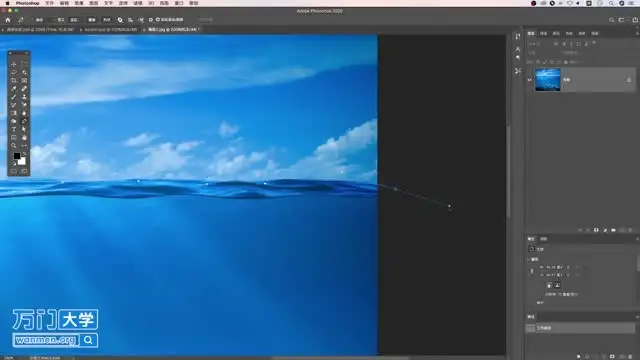Select the Quick Selection tool
Screen dimensions: 640x360
point(24,72)
